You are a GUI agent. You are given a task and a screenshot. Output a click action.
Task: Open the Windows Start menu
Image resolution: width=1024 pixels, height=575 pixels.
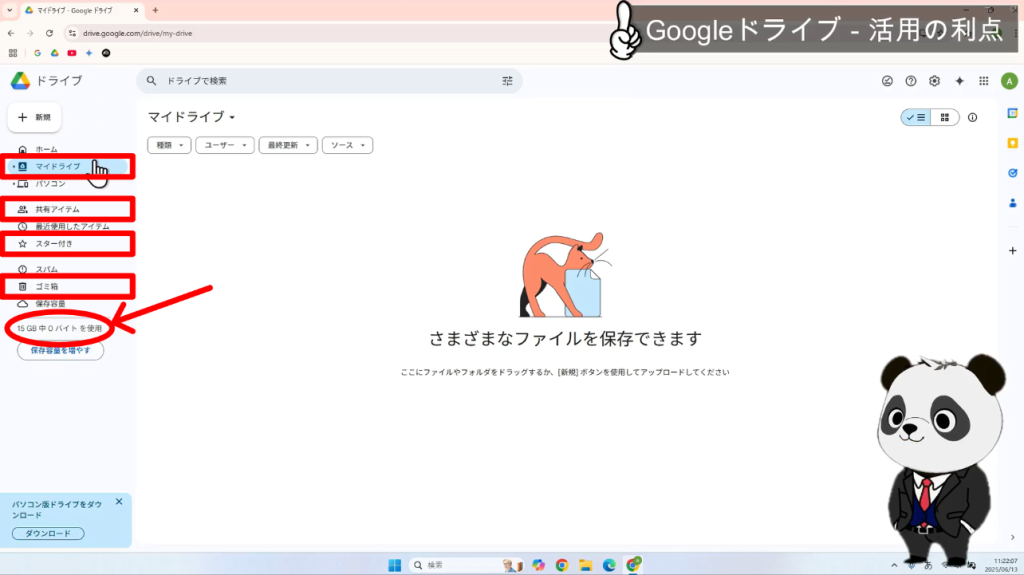(394, 565)
